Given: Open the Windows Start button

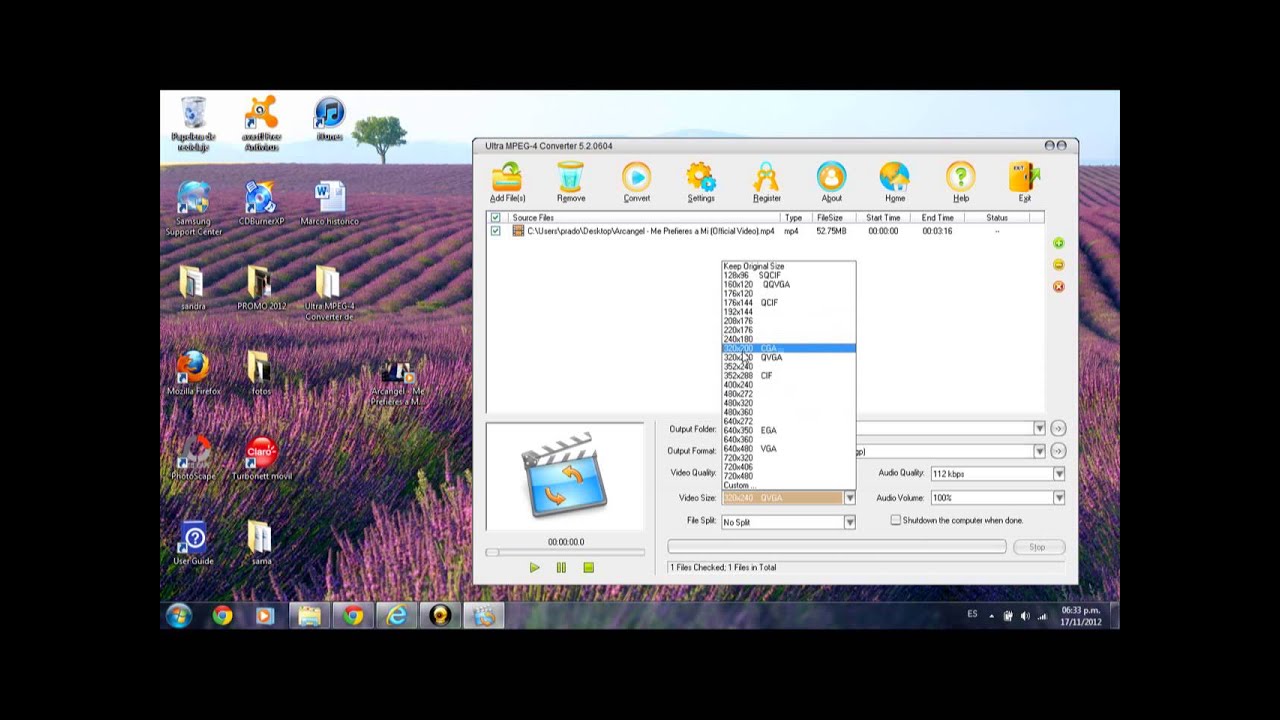Looking at the screenshot, I should (x=179, y=616).
